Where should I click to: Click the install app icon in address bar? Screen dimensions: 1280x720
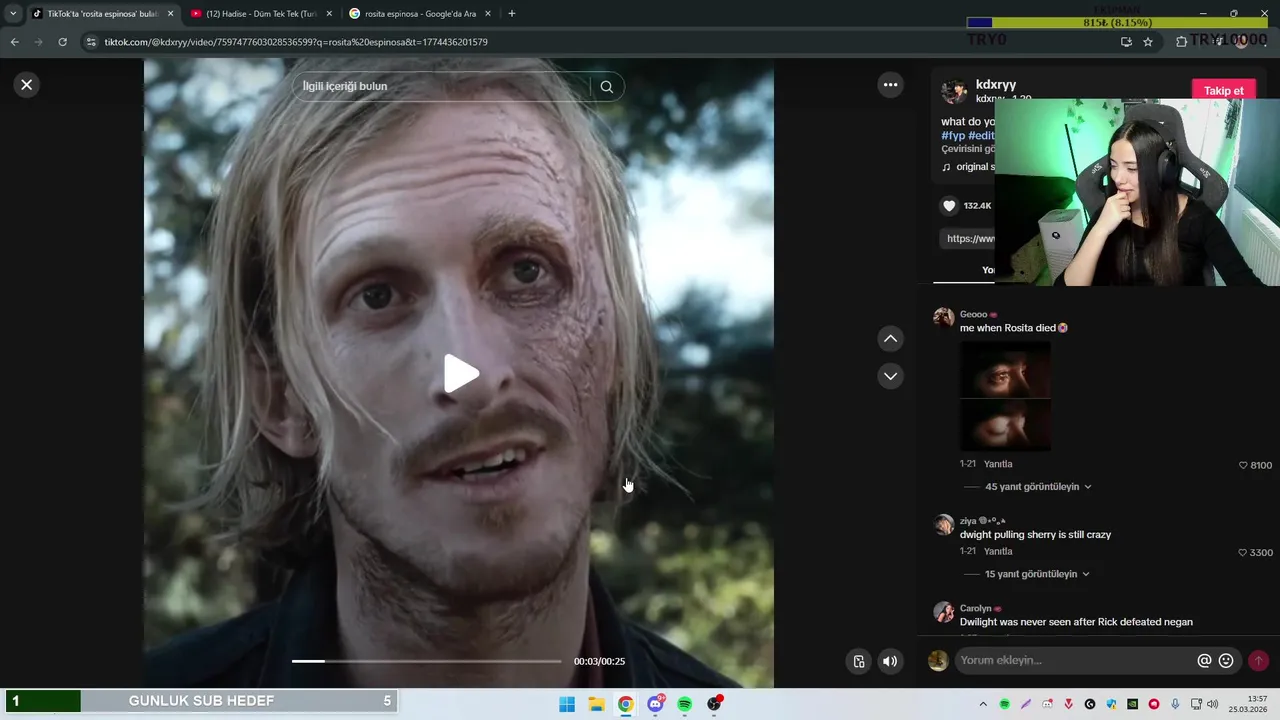[1126, 42]
